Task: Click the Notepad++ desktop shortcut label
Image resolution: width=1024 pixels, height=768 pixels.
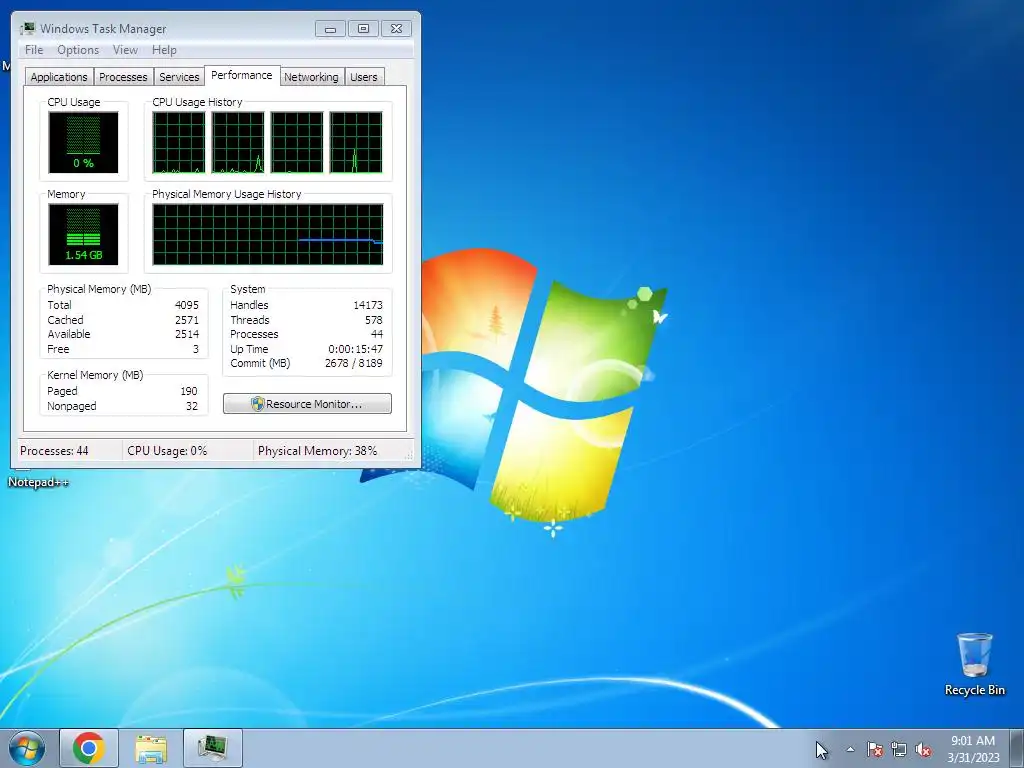Action: [x=38, y=482]
